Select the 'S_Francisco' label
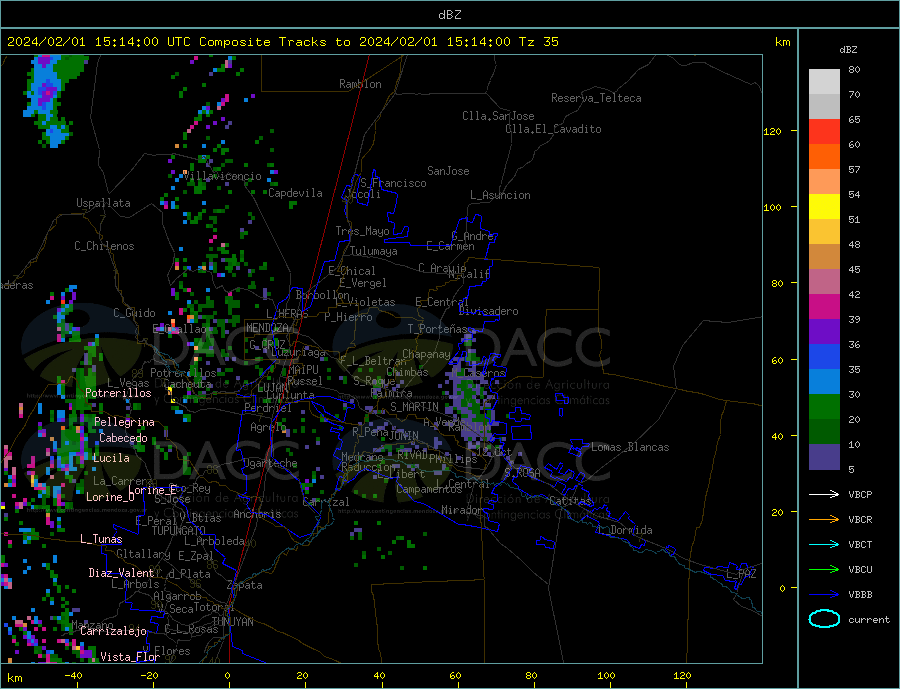900x689 pixels. coord(393,183)
